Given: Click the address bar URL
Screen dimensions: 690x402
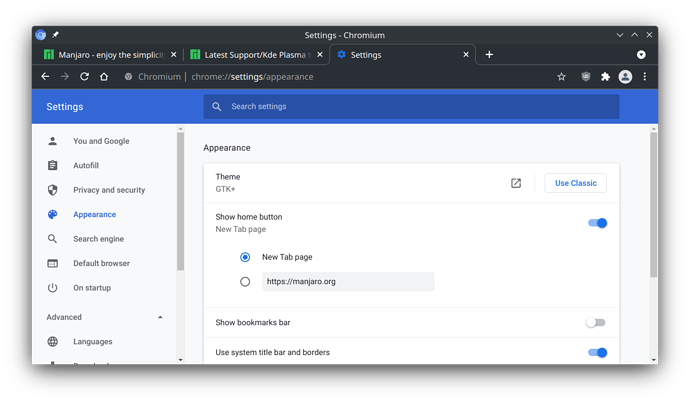Looking at the screenshot, I should point(252,77).
